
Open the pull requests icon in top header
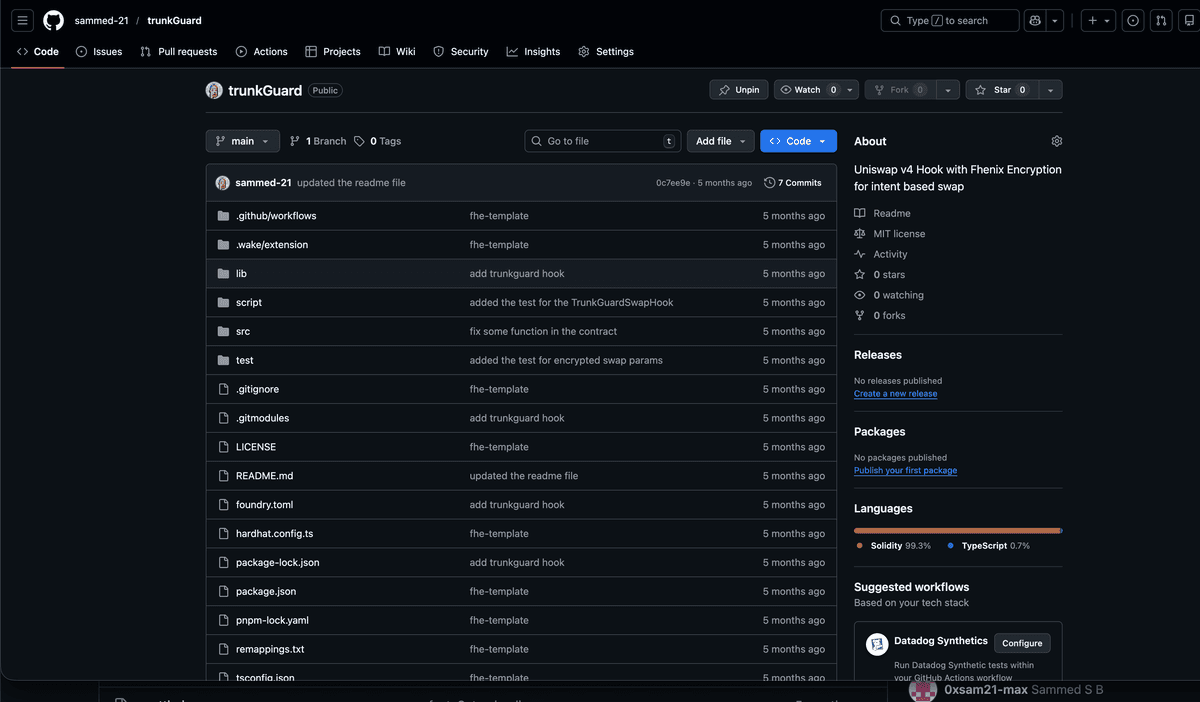tap(1161, 20)
